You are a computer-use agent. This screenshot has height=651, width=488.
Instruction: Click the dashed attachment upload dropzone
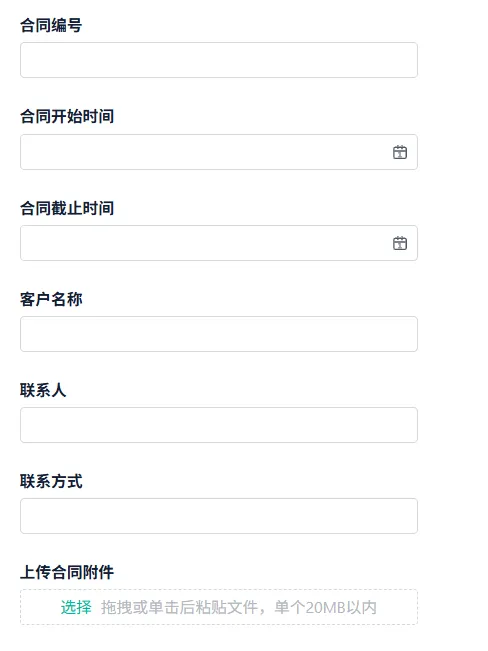219,607
